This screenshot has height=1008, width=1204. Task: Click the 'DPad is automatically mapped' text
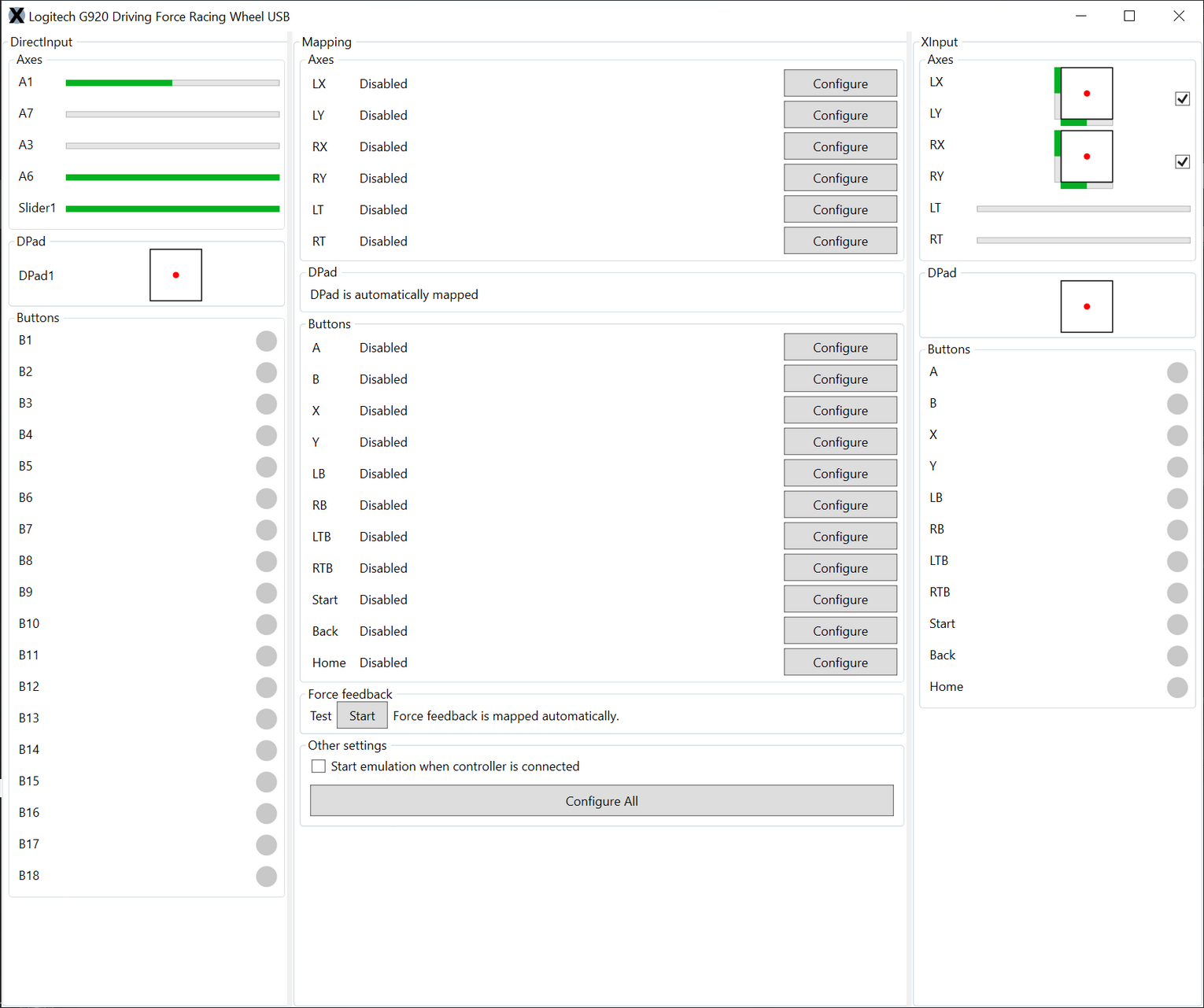[x=394, y=294]
